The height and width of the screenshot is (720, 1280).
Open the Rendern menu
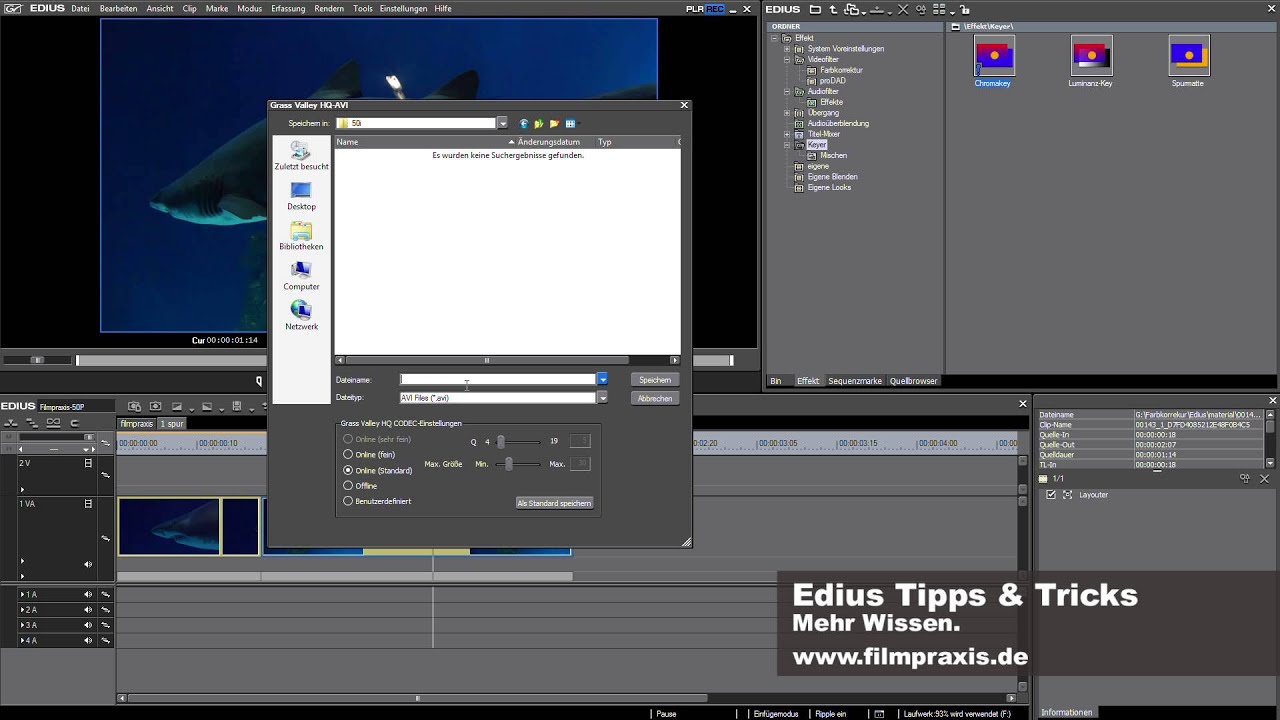pos(329,8)
